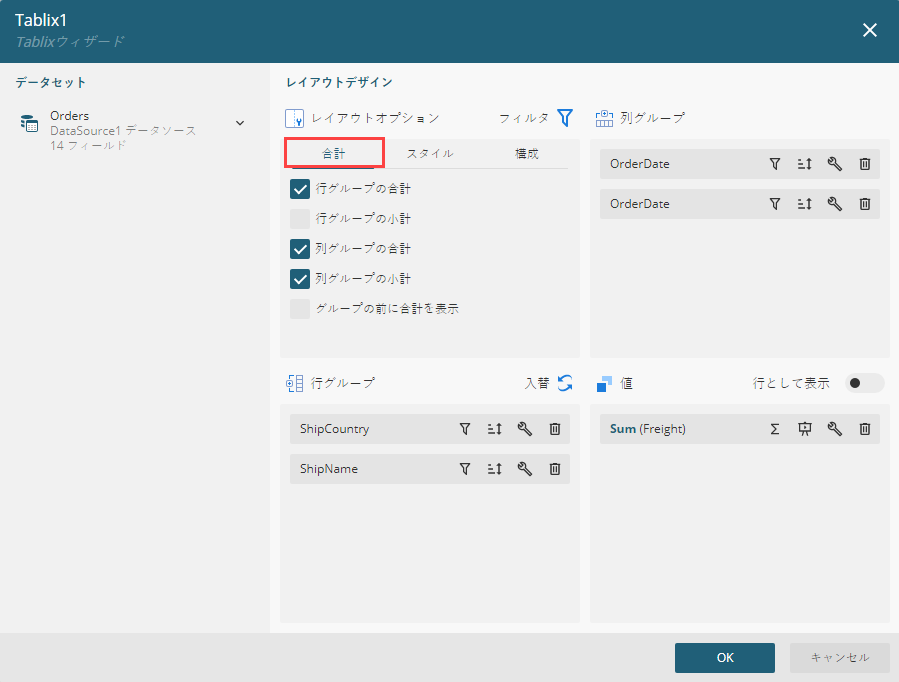Click the filter icon for ShipName
899x682 pixels.
coord(464,469)
